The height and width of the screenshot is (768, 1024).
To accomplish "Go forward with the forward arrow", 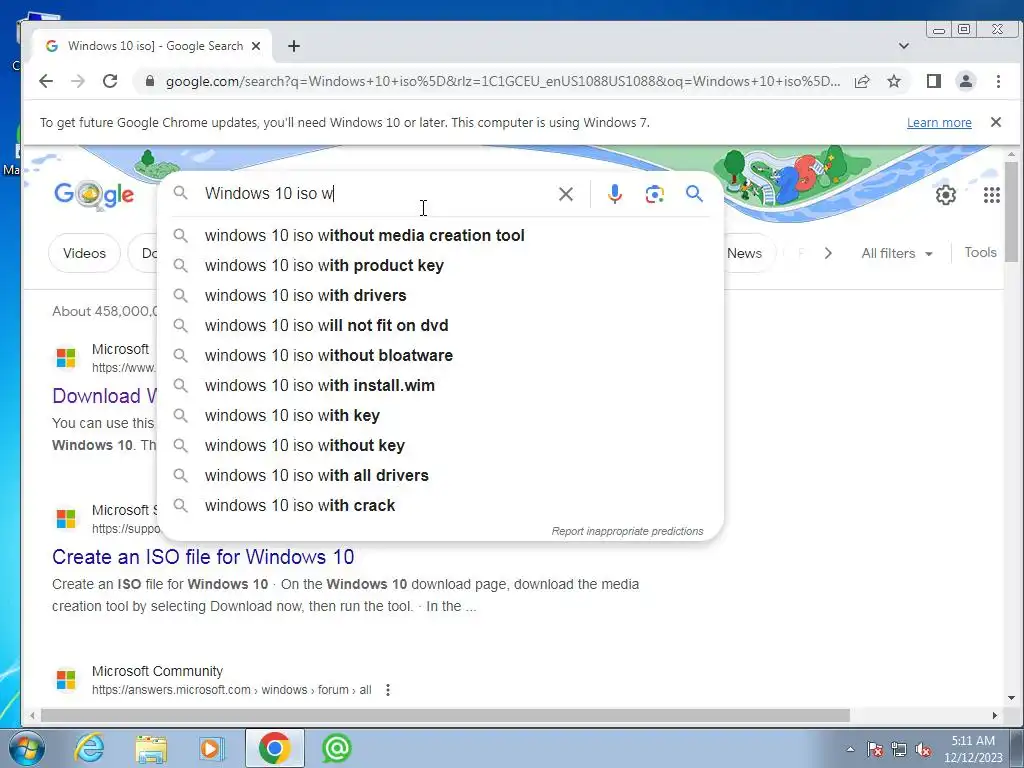I will point(78,81).
